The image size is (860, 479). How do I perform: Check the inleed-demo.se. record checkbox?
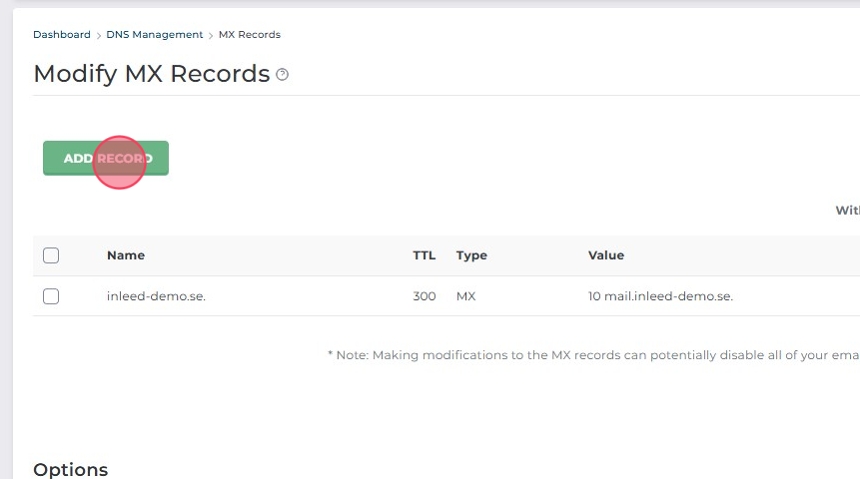(x=51, y=296)
